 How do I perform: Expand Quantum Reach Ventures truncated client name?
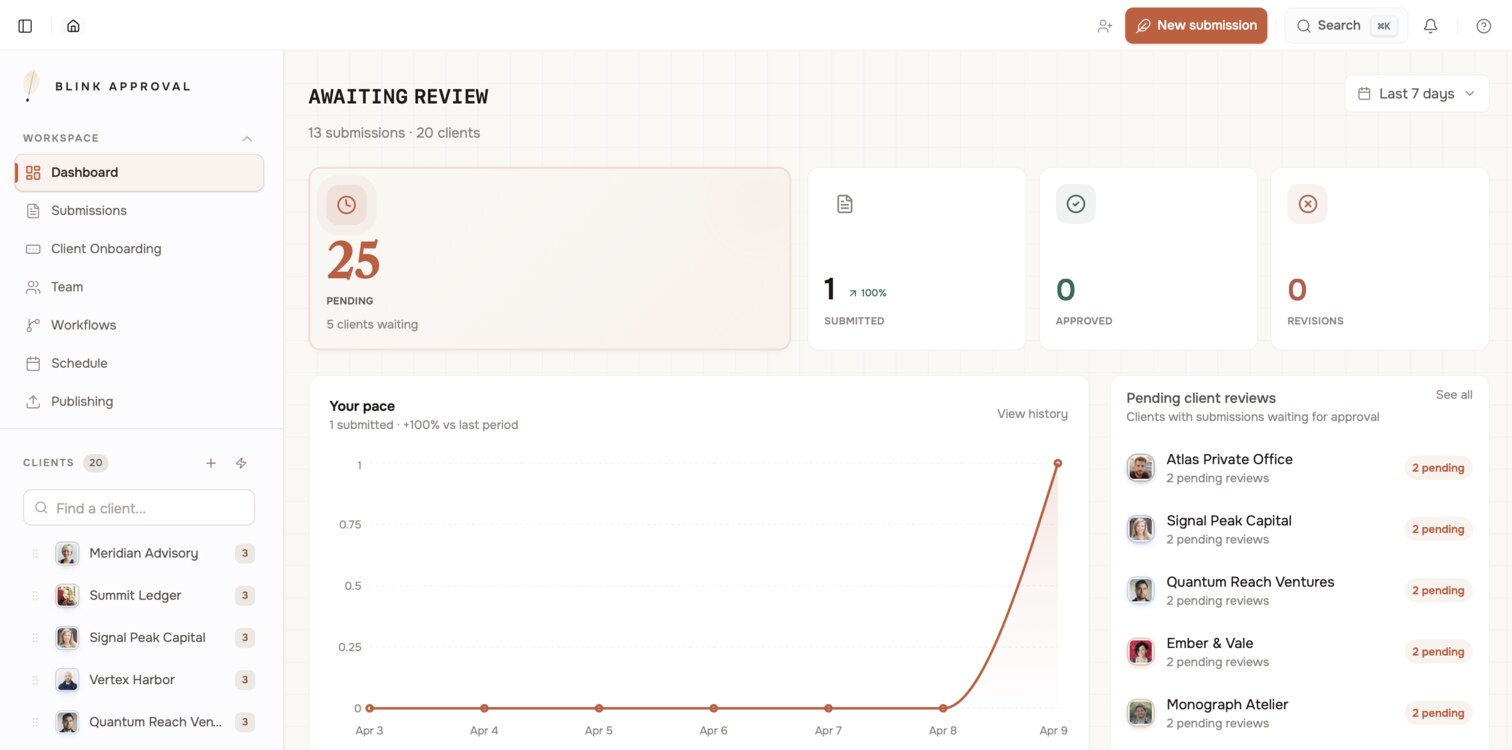click(x=155, y=721)
